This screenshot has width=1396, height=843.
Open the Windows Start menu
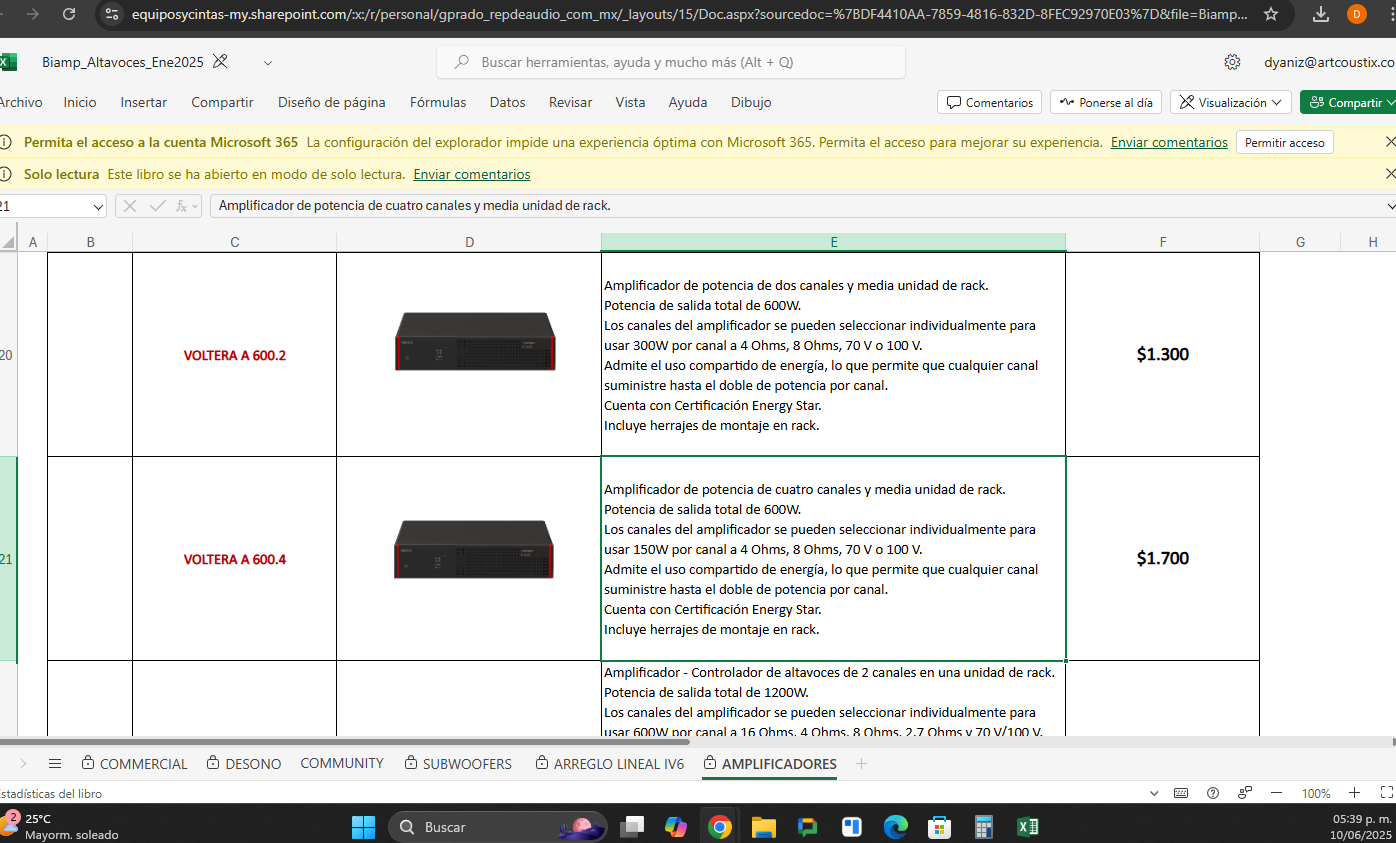pyautogui.click(x=363, y=827)
